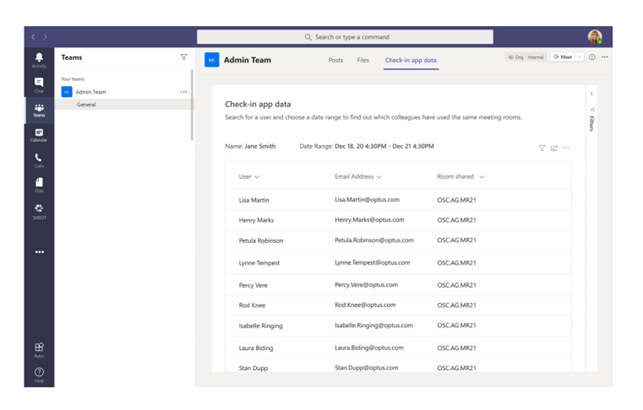Click the Henry Marks user cell
Screen dimensions: 643x410
coord(256,220)
